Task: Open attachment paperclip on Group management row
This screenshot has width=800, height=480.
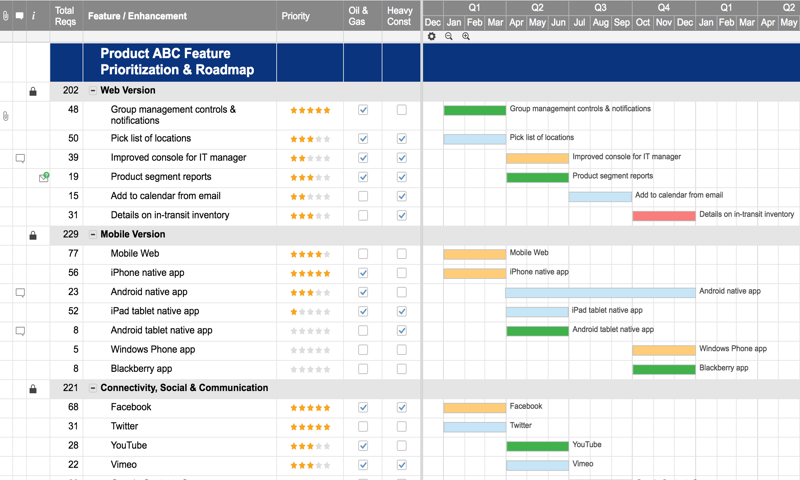Action: [x=6, y=116]
